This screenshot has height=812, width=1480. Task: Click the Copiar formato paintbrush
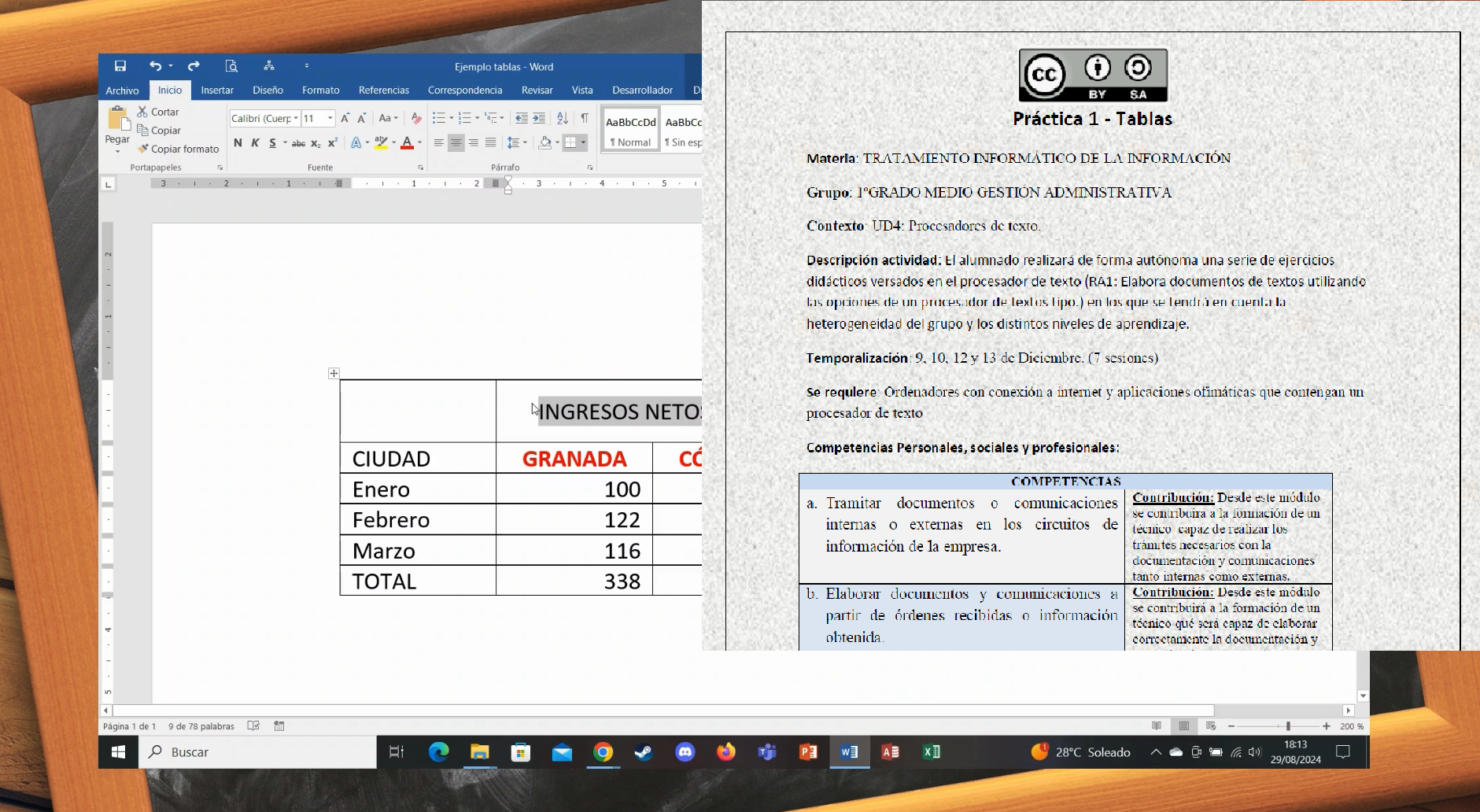(178, 149)
